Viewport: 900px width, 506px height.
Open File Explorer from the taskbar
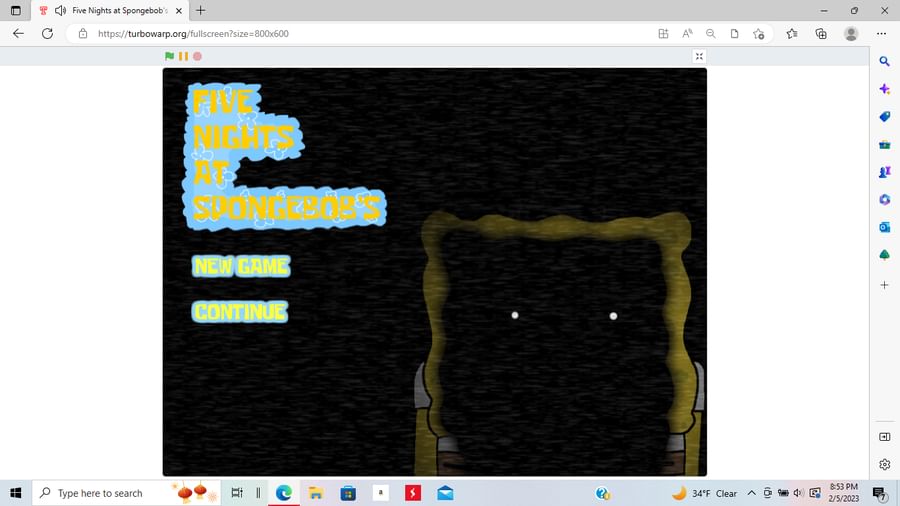click(316, 493)
